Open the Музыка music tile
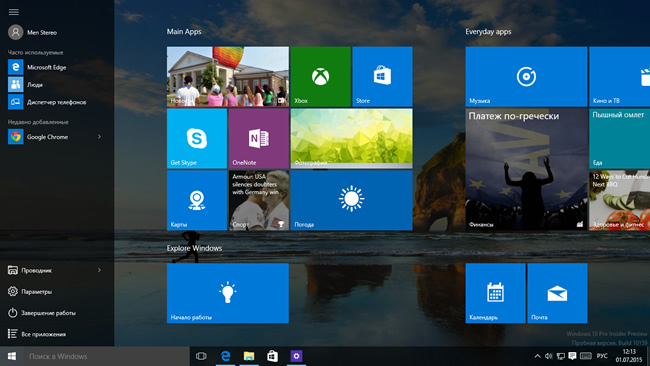This screenshot has width=650, height=366. coord(526,77)
